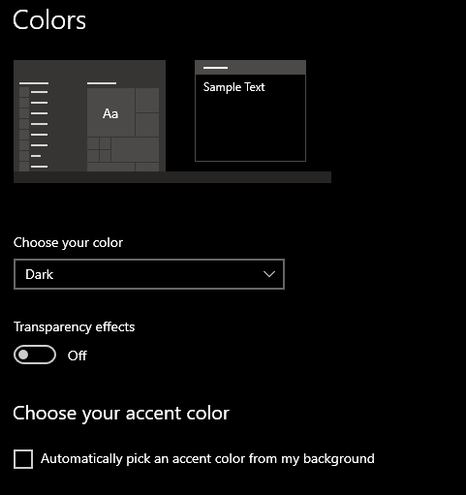The width and height of the screenshot is (466, 495).
Task: Click the Start menu preview thumbnail
Action: [90, 116]
